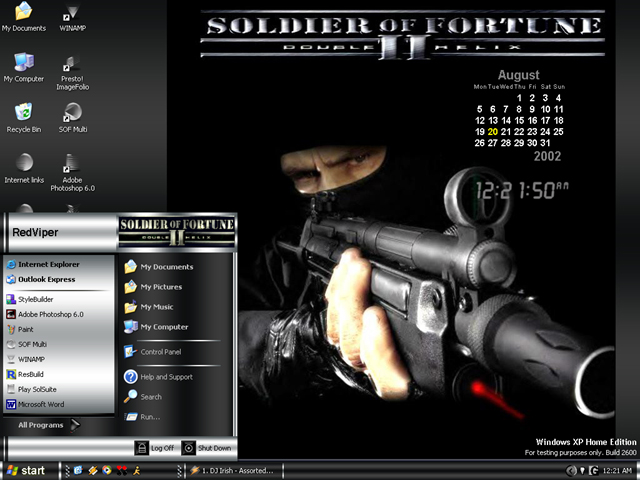Image resolution: width=640 pixels, height=480 pixels.
Task: Click the Shut Down button
Action: [207, 448]
